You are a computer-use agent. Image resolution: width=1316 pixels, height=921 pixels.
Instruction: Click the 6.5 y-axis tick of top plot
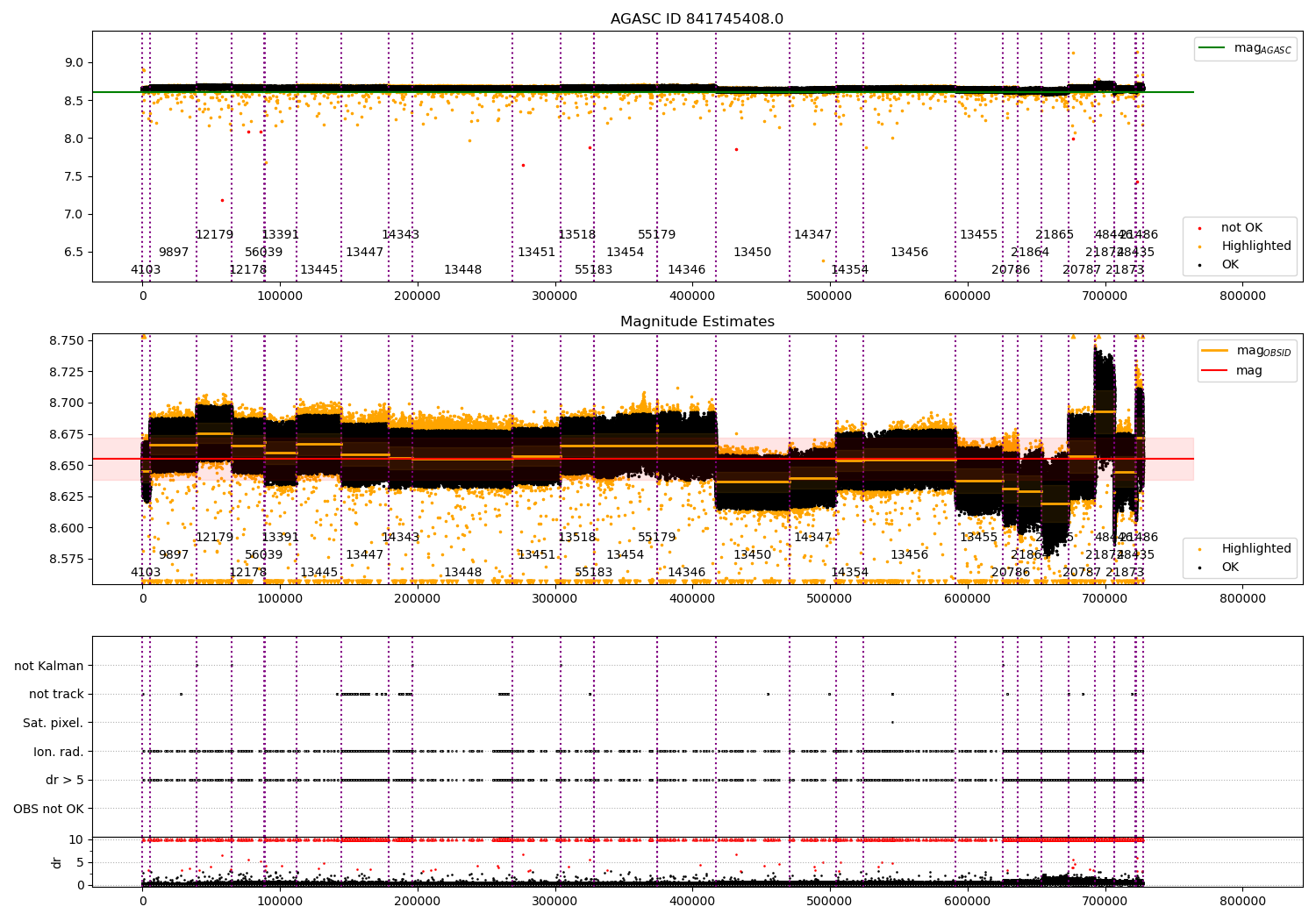coord(74,253)
